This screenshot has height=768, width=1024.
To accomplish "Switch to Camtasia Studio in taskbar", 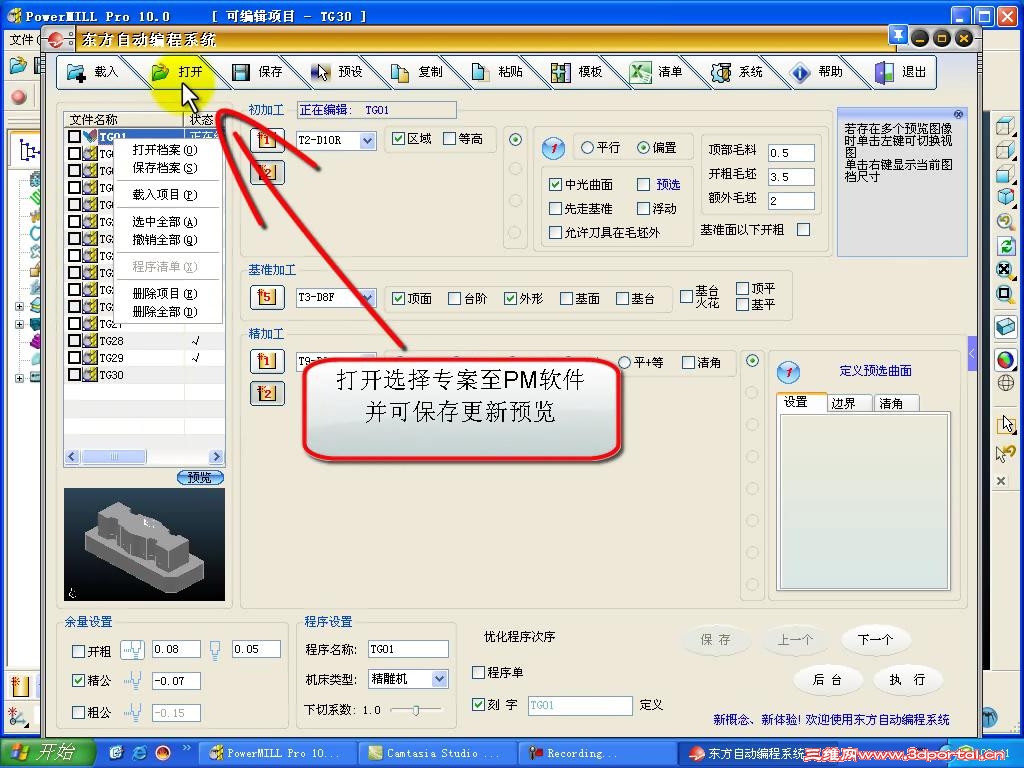I will [436, 754].
